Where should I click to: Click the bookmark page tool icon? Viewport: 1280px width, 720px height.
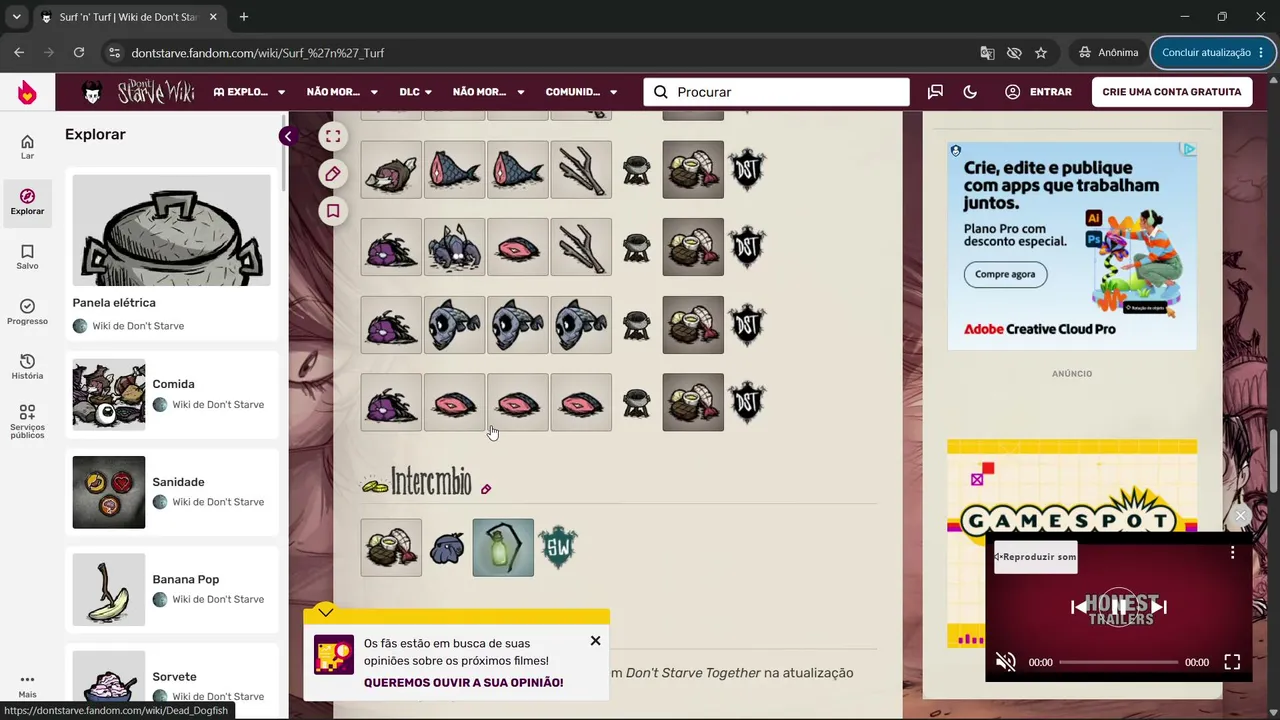[333, 211]
